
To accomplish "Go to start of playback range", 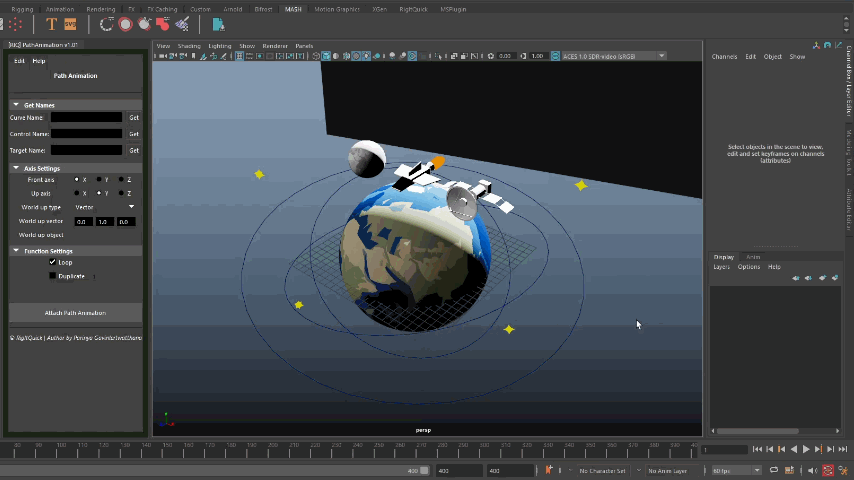I will pyautogui.click(x=757, y=449).
